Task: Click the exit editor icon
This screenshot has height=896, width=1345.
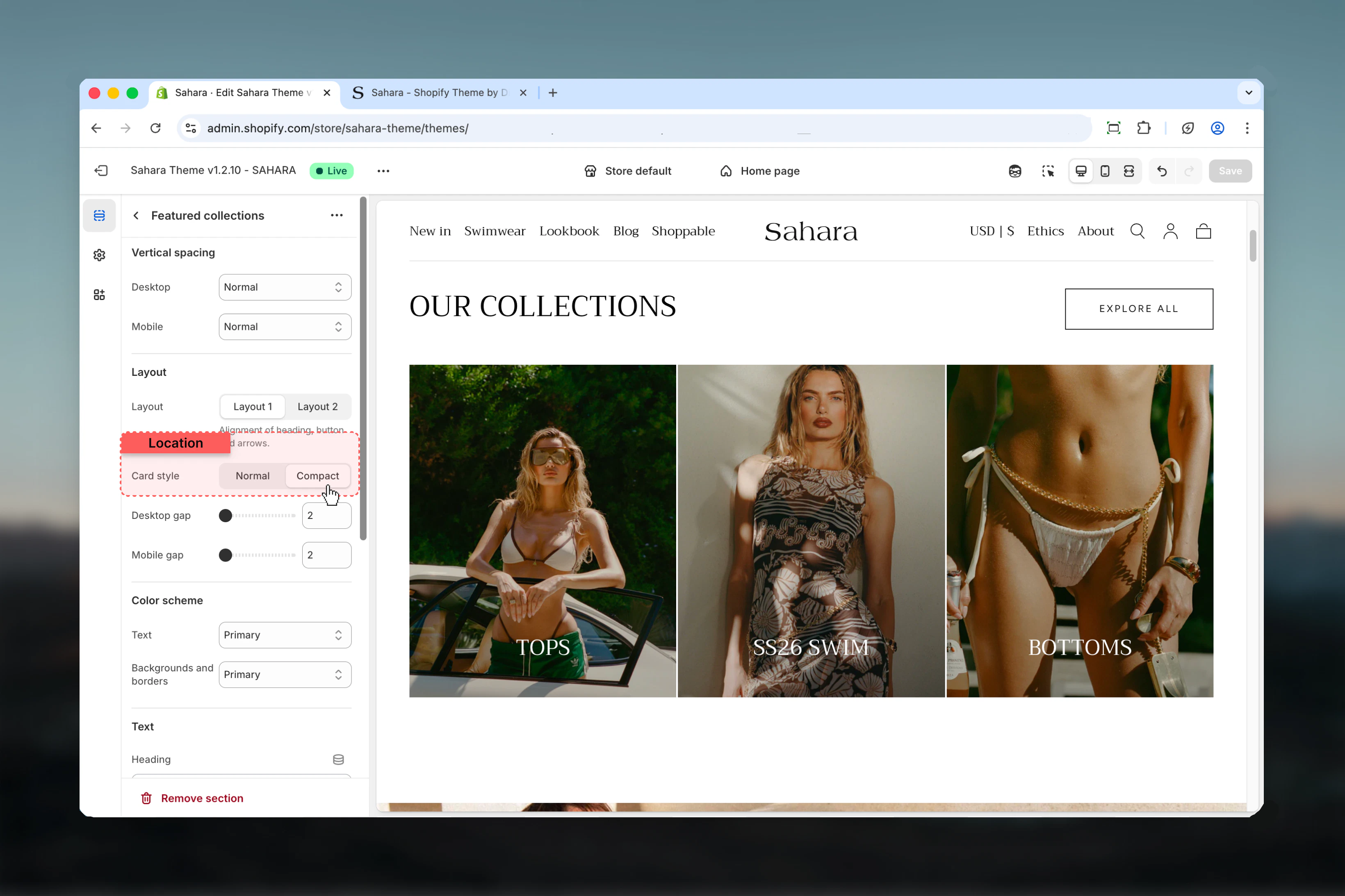Action: (x=101, y=171)
